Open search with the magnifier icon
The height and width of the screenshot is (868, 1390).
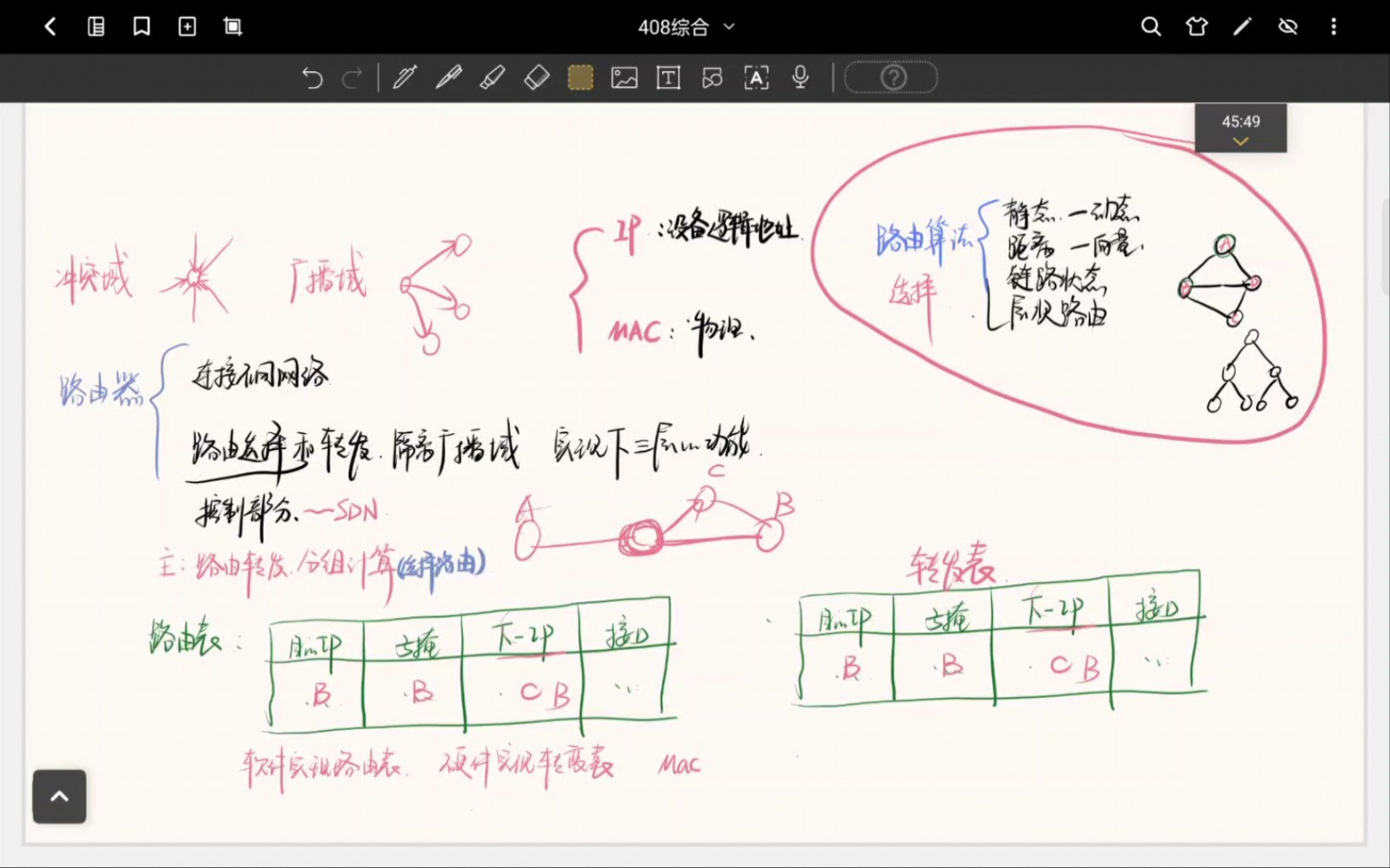[x=1151, y=27]
